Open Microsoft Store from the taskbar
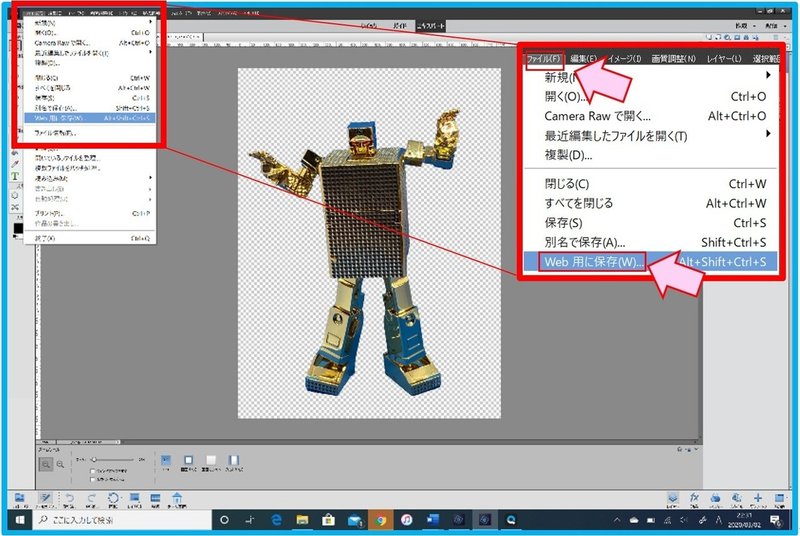The width and height of the screenshot is (800, 536). click(328, 520)
